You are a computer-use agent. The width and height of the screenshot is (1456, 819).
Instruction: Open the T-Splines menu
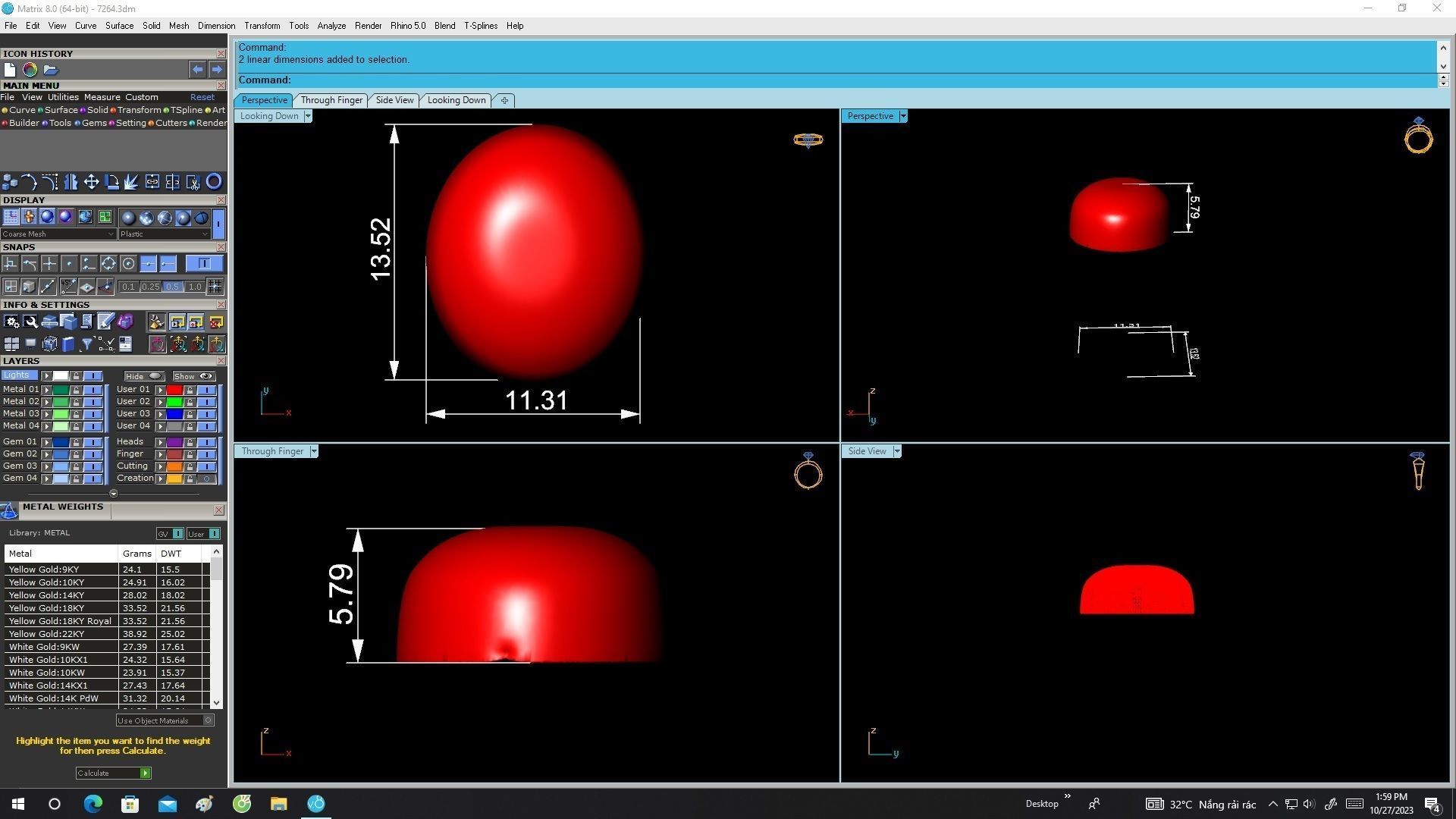tap(480, 26)
